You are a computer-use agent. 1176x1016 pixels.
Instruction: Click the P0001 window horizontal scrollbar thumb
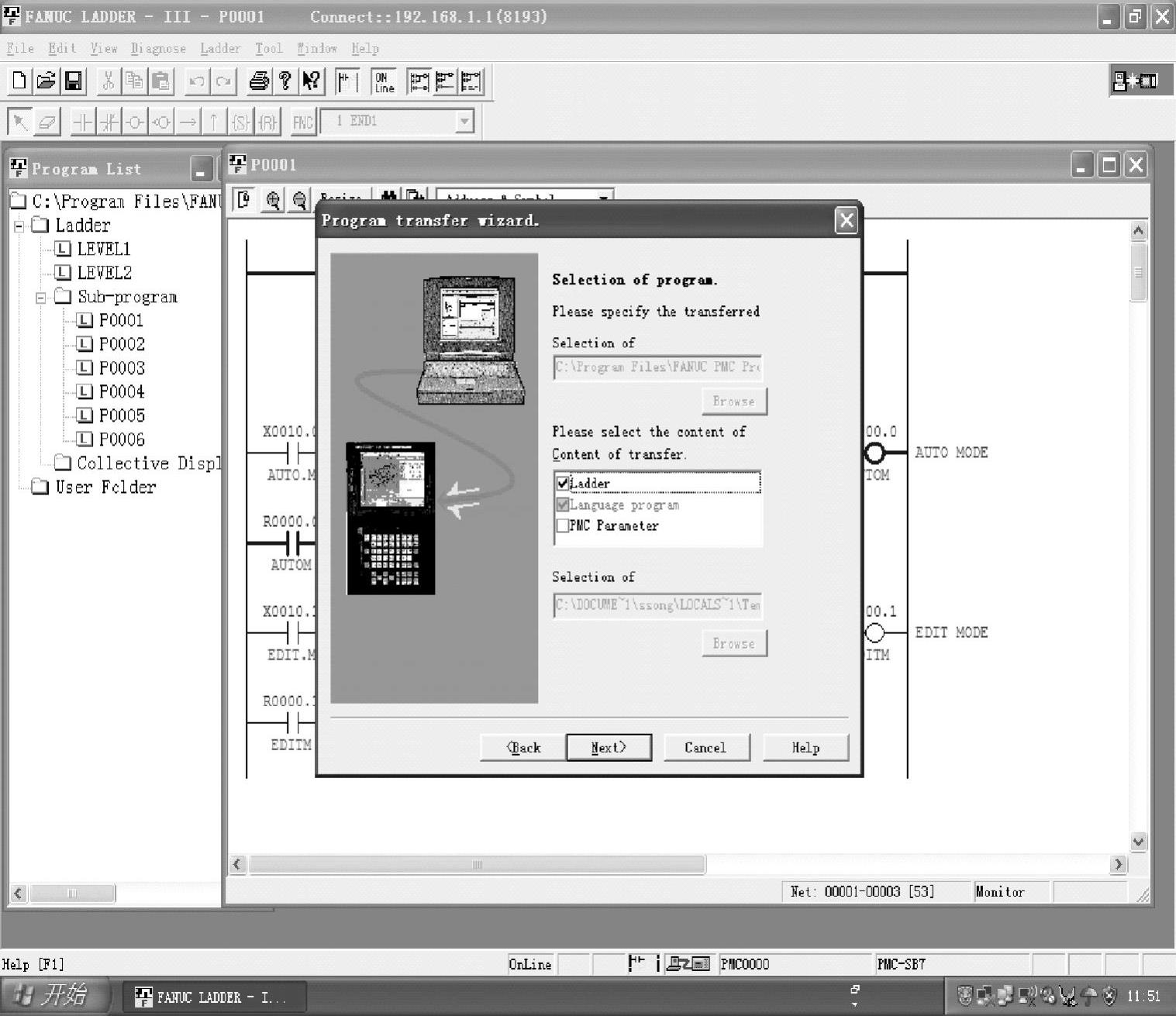pyautogui.click(x=476, y=864)
